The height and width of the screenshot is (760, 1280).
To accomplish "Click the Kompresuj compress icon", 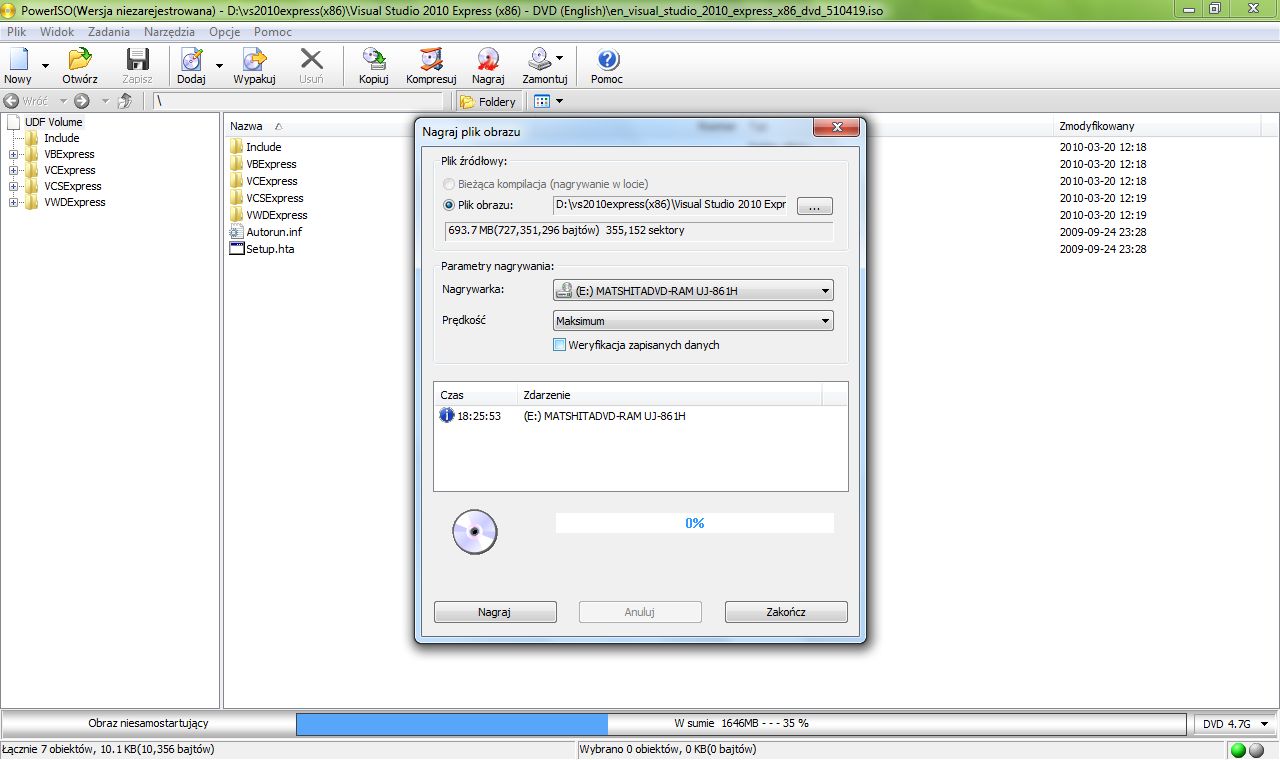I will click(x=431, y=60).
